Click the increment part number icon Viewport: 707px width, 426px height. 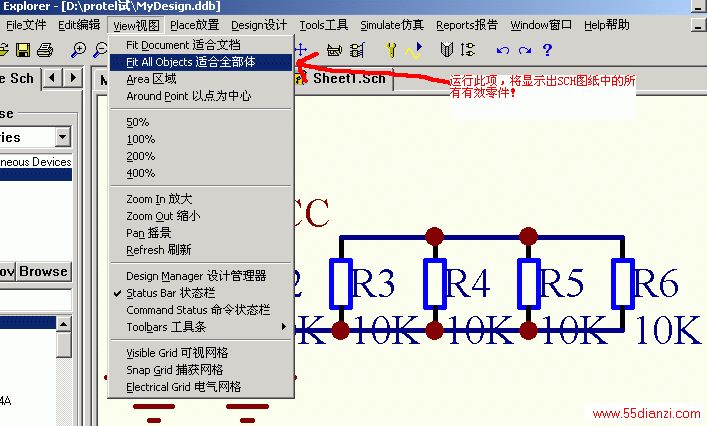click(x=468, y=49)
